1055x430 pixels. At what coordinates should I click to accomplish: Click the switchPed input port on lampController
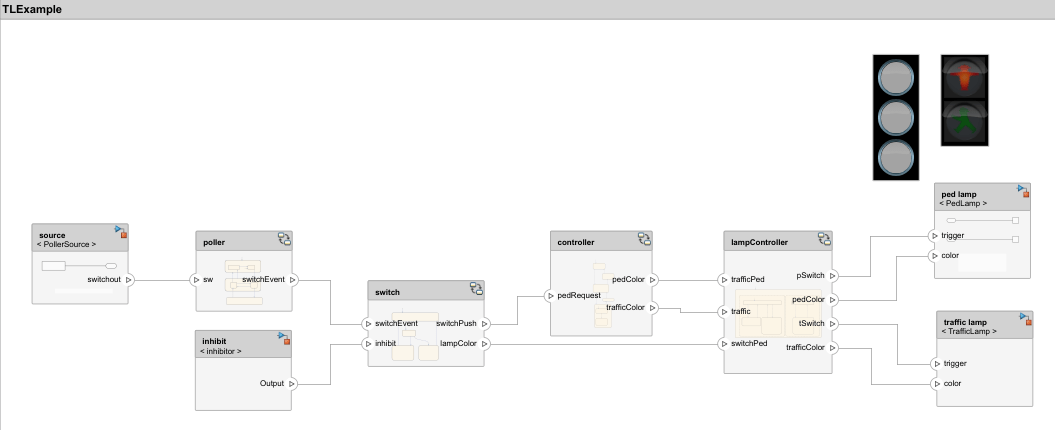724,344
